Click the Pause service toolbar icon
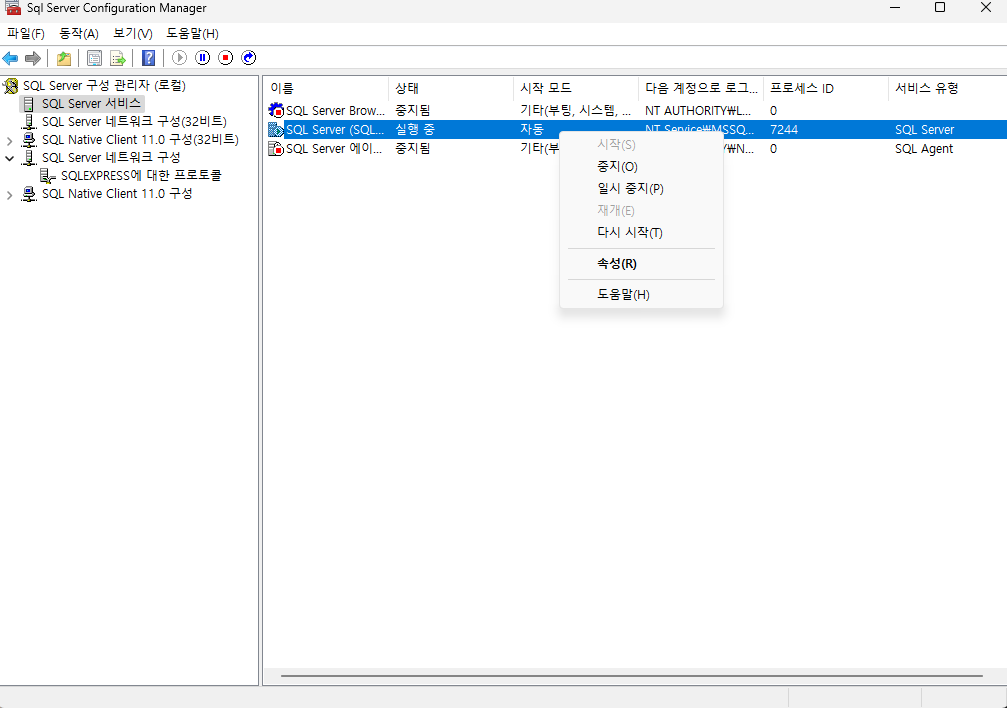1007x708 pixels. [x=202, y=58]
